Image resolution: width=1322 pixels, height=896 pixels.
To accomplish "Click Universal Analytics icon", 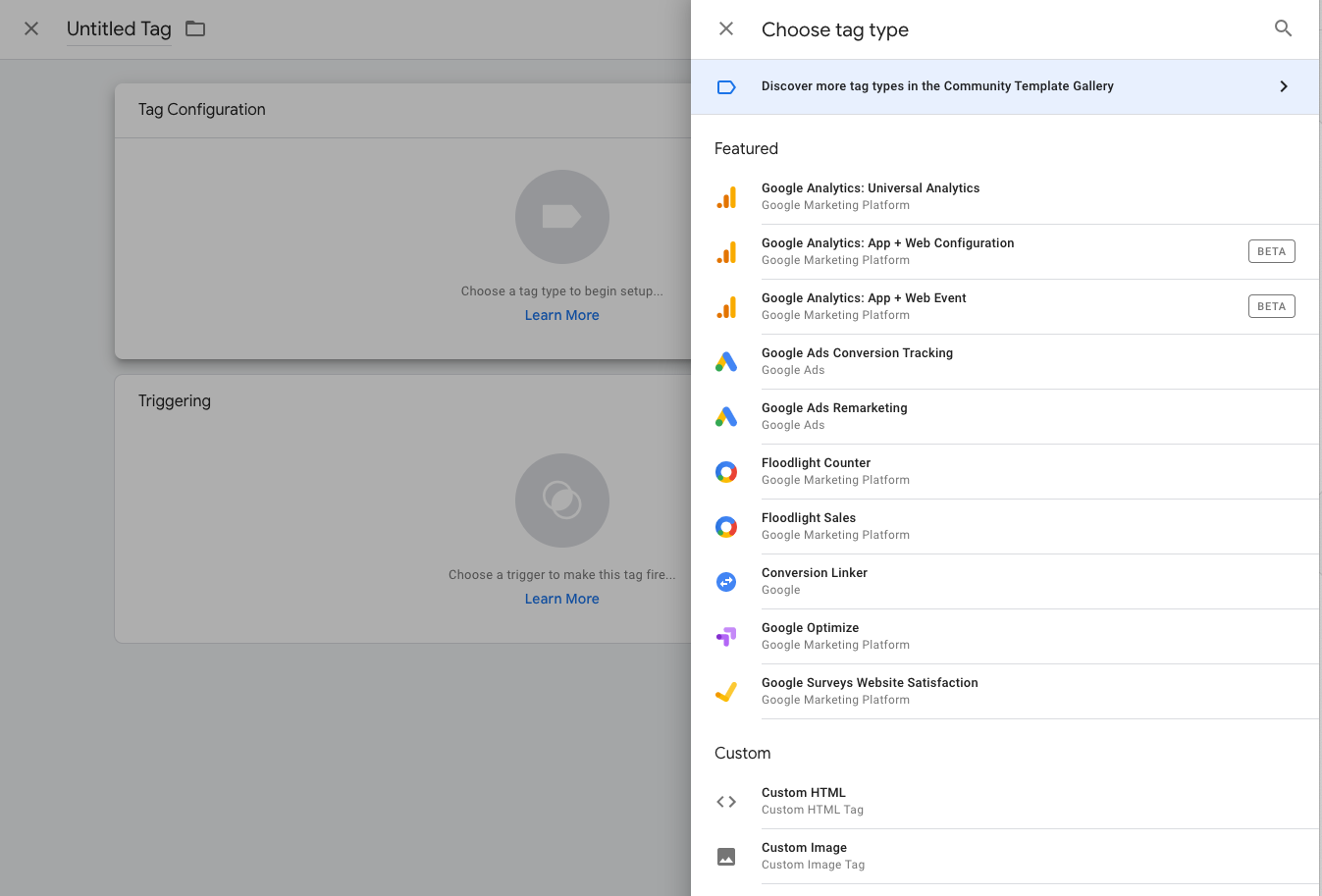I will [x=726, y=197].
